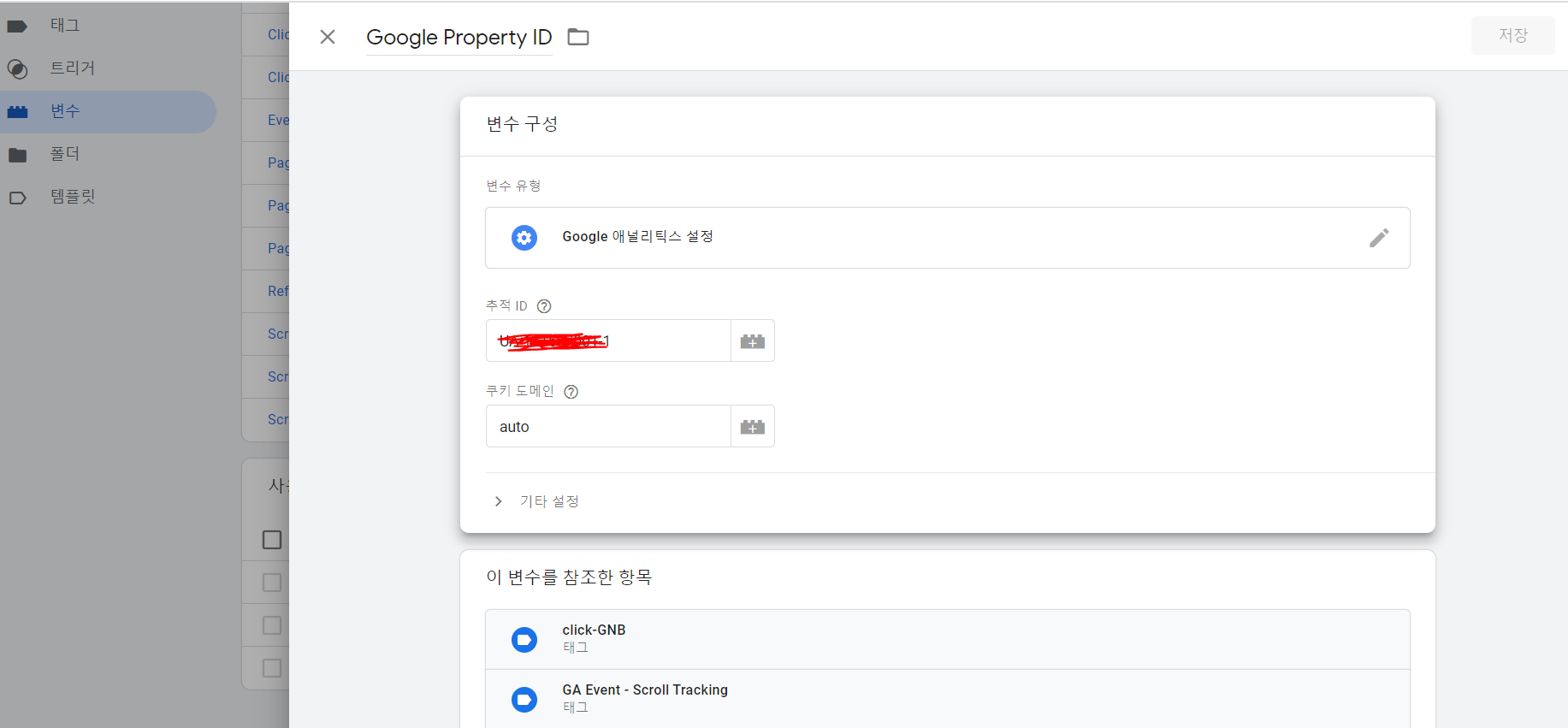
Task: Insert variable into 쿠키 도메인 field
Action: click(x=753, y=426)
